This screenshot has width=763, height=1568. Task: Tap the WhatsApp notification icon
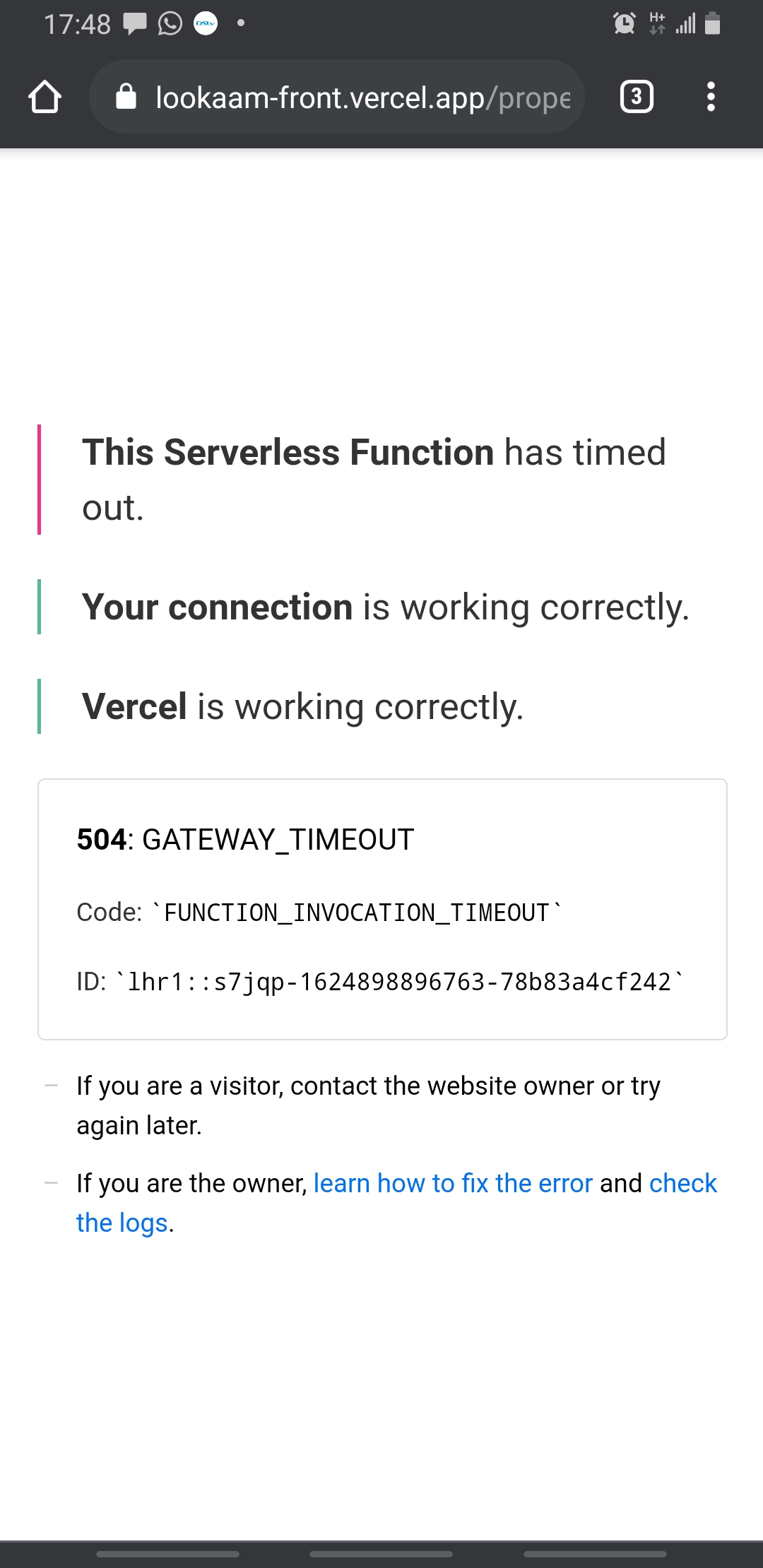click(x=170, y=23)
